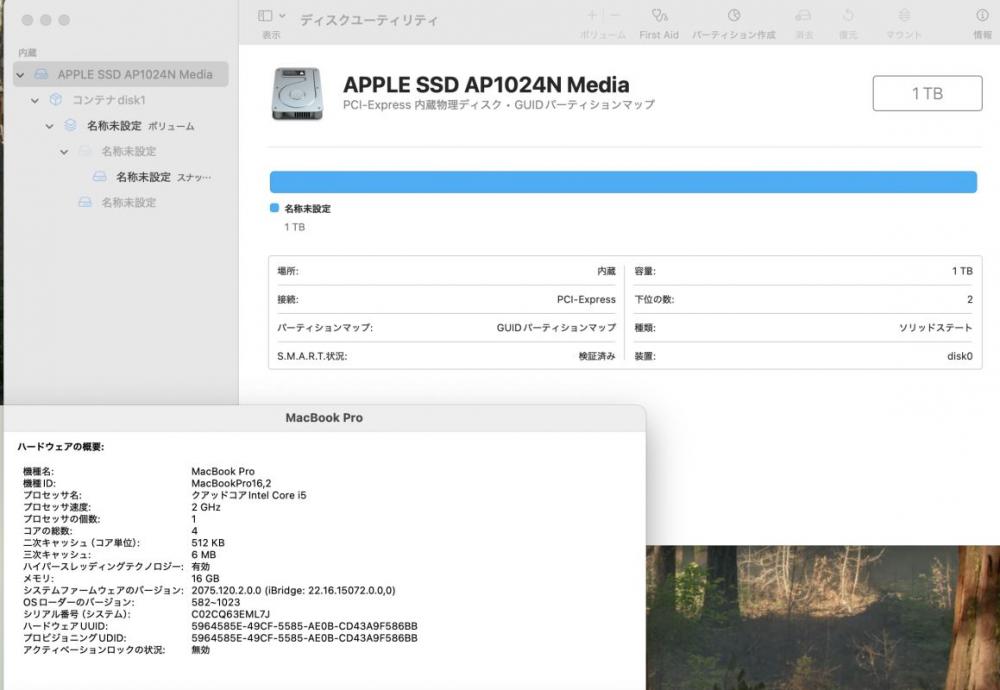Click the 復元 restore toolbar icon
The image size is (1000, 690).
click(848, 15)
